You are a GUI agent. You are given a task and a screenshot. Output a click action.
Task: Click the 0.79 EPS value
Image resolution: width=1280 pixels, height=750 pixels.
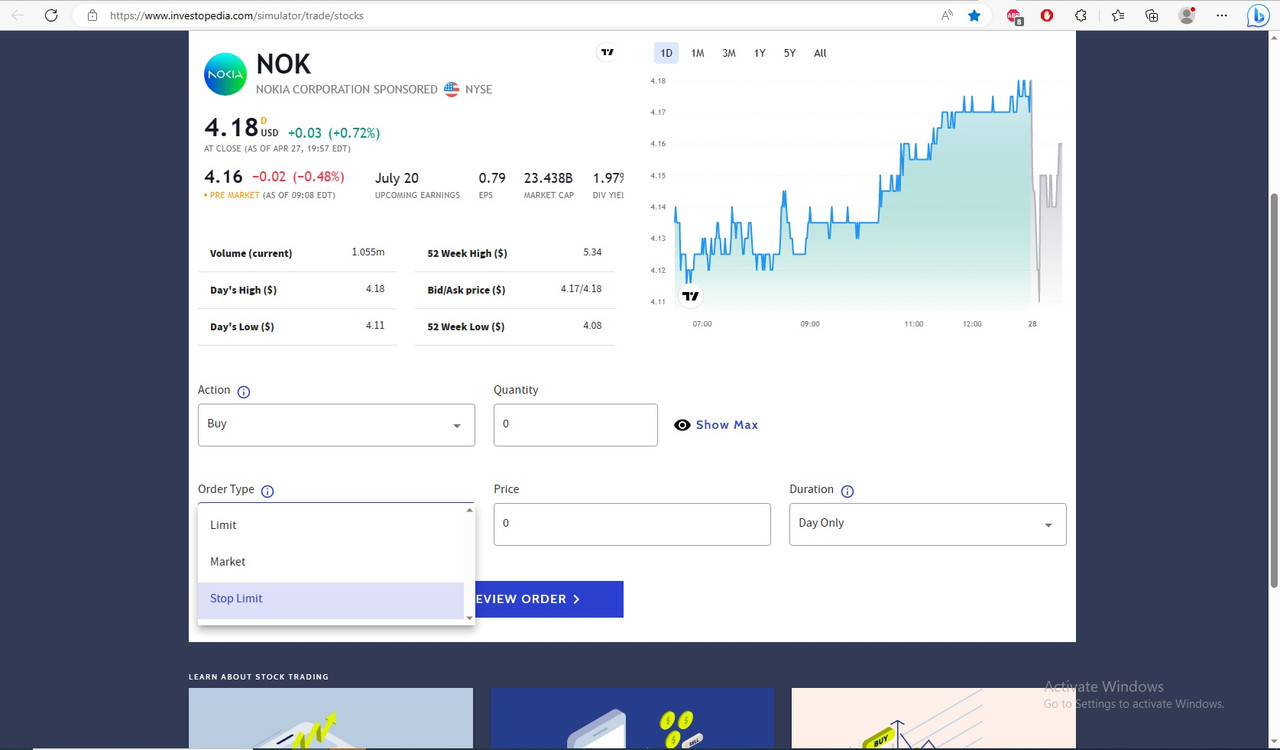pos(492,178)
